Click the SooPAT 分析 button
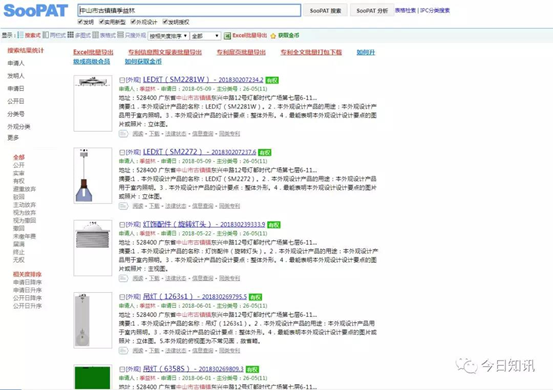This screenshot has width=553, height=390. 372,11
